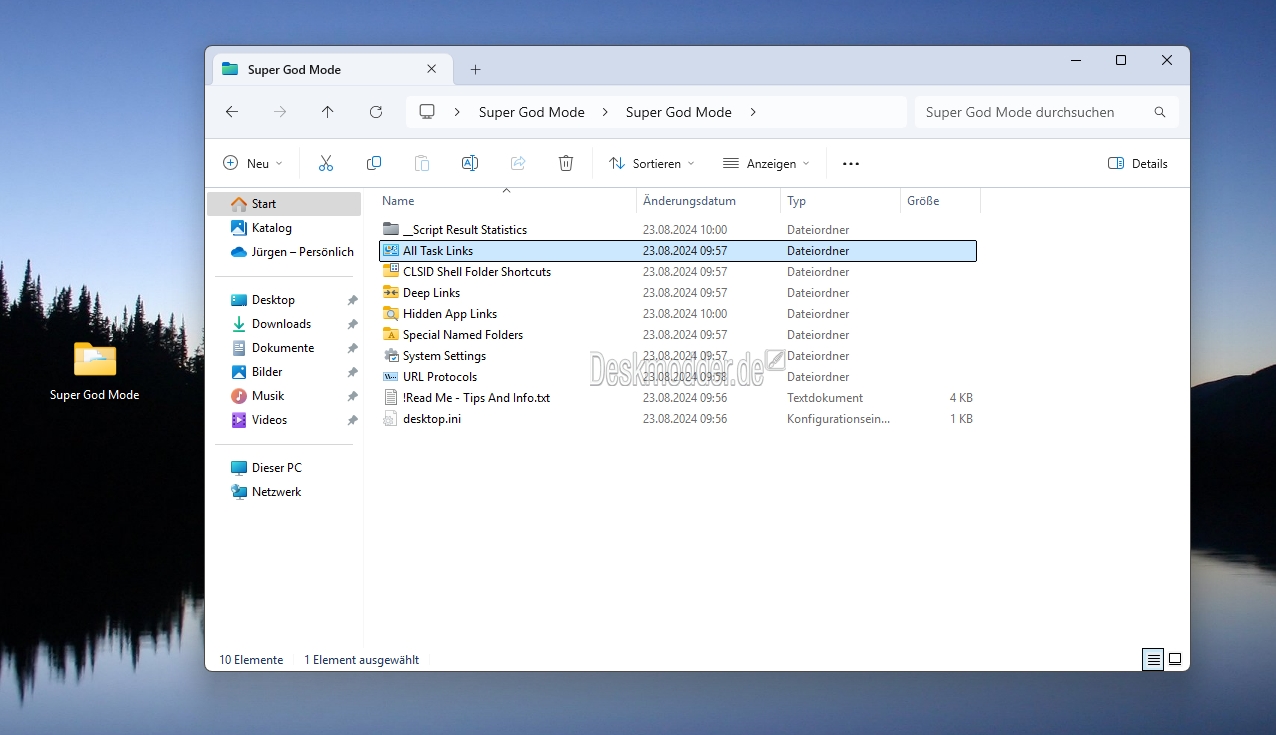1276x735 pixels.
Task: Click the Rename icon in toolbar
Action: point(469,163)
